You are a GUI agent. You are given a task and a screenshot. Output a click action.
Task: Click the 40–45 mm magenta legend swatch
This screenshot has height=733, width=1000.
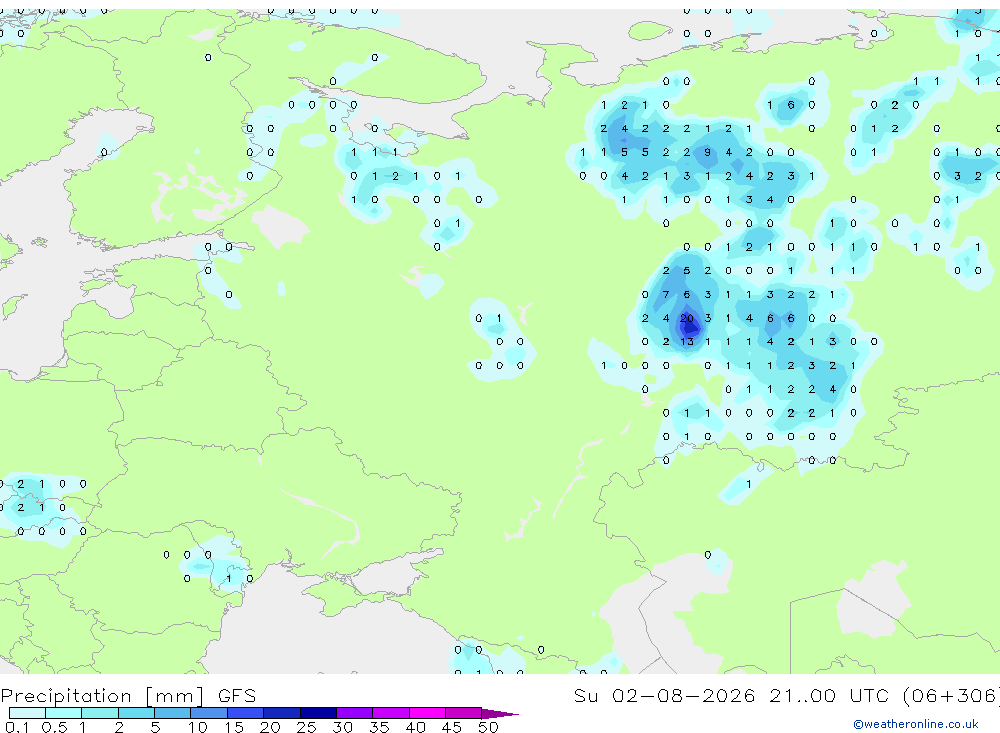point(427,713)
